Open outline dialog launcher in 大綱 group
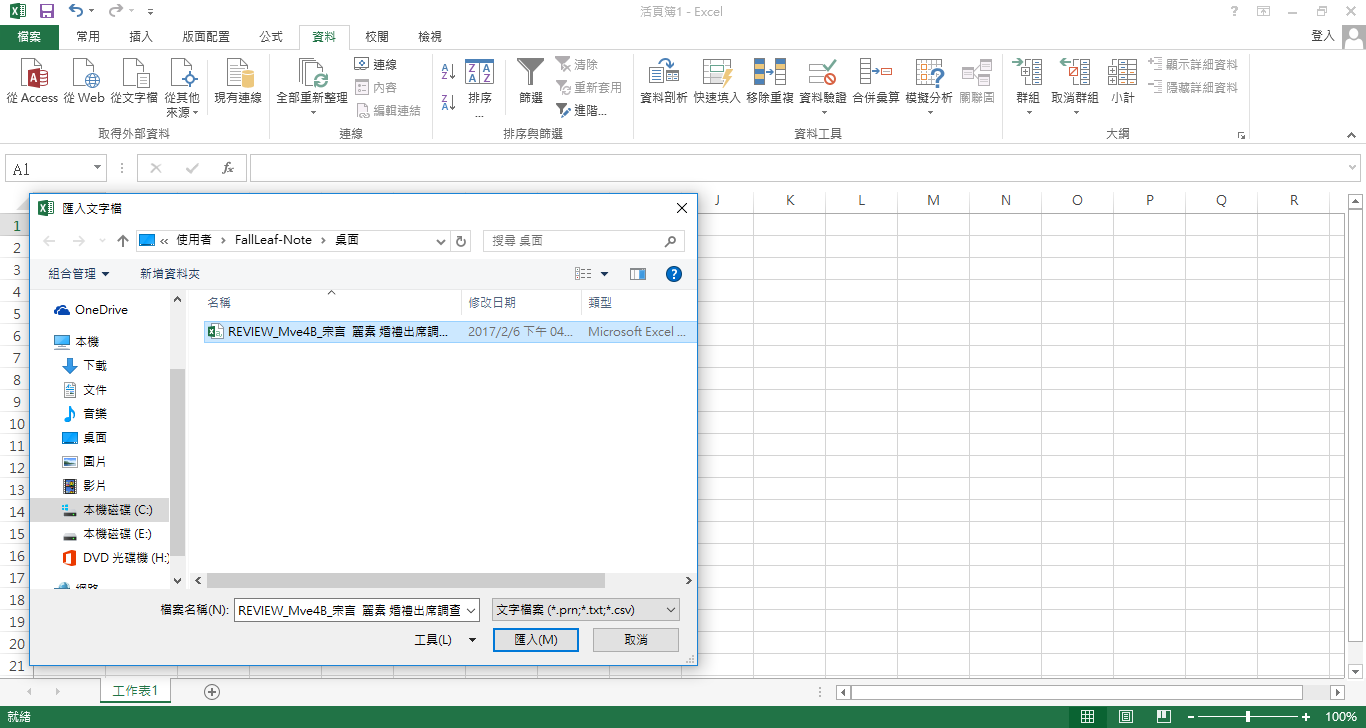 [x=1241, y=135]
